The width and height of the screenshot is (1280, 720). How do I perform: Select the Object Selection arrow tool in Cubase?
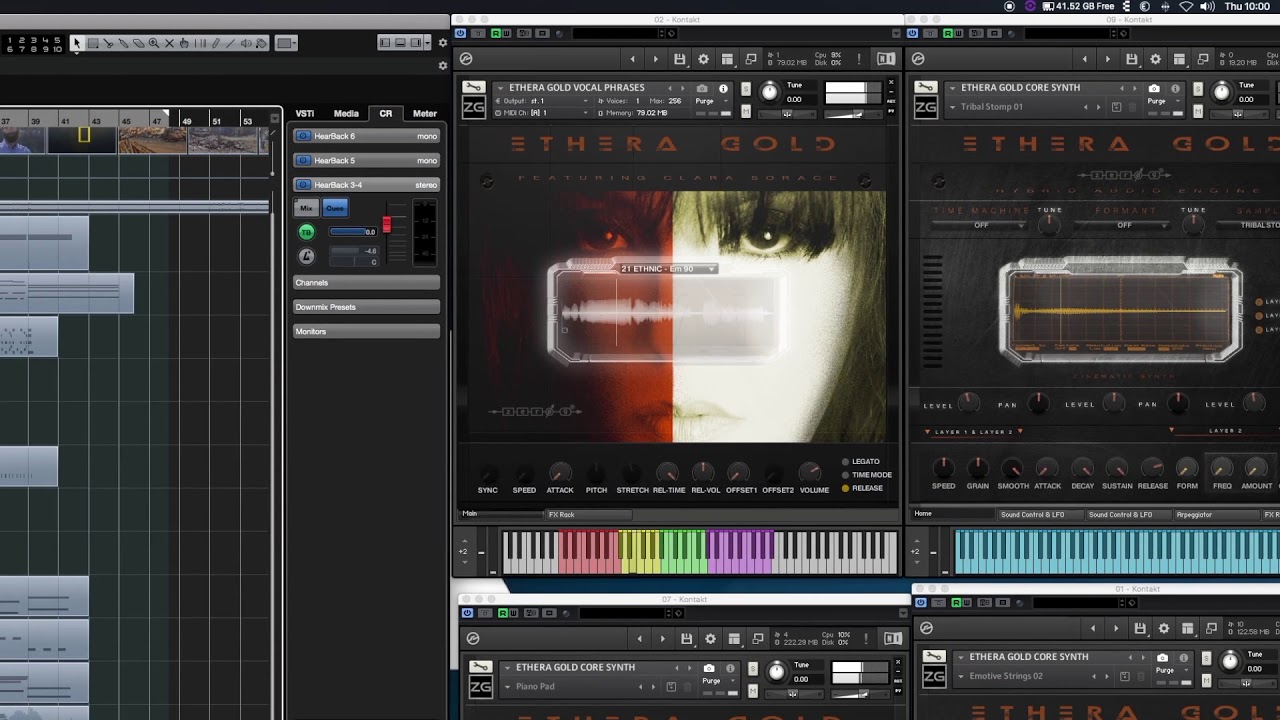77,43
